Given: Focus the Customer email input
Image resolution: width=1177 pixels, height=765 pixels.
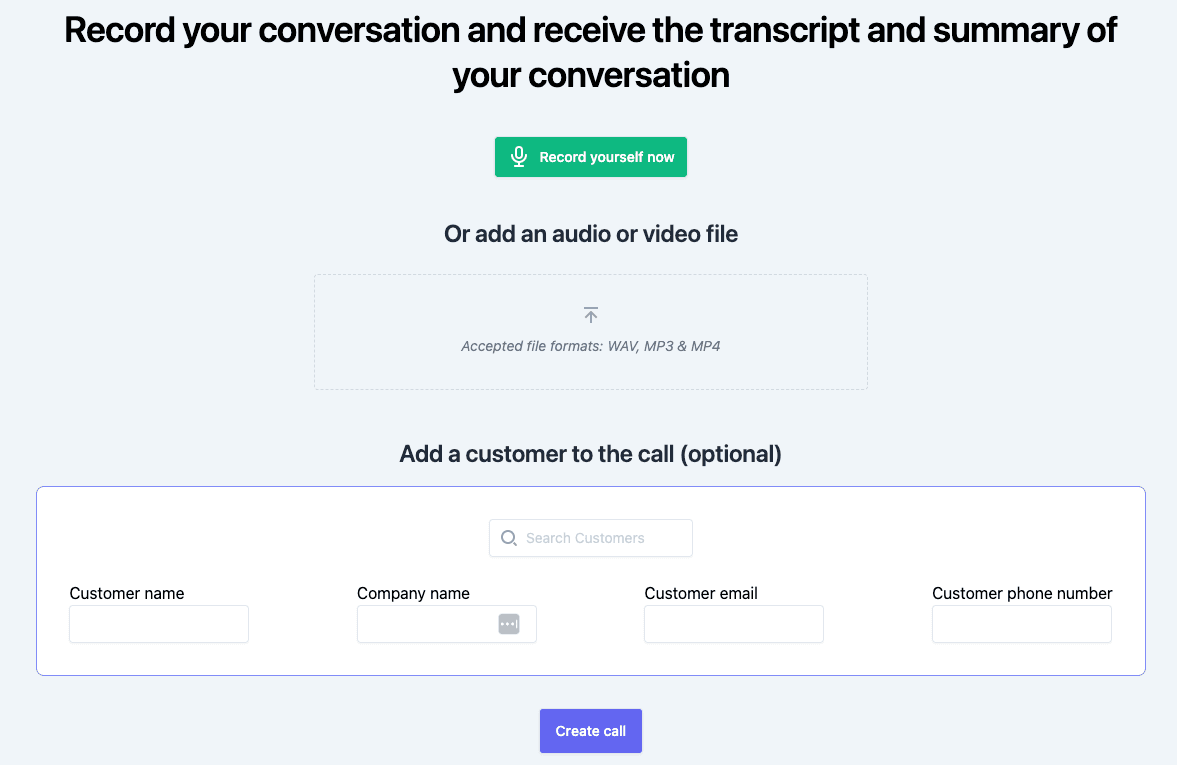Looking at the screenshot, I should (733, 624).
